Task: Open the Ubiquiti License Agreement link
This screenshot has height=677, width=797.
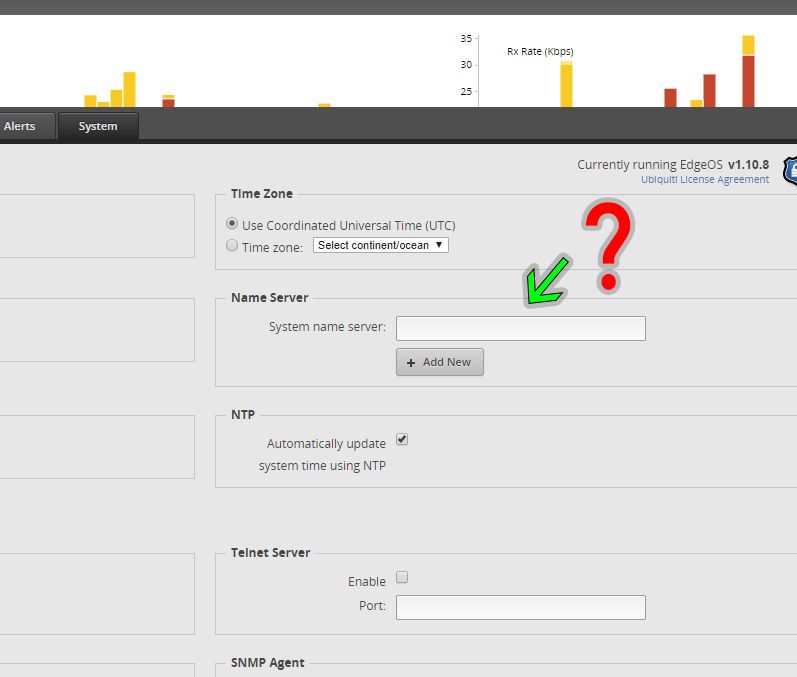Action: point(704,180)
